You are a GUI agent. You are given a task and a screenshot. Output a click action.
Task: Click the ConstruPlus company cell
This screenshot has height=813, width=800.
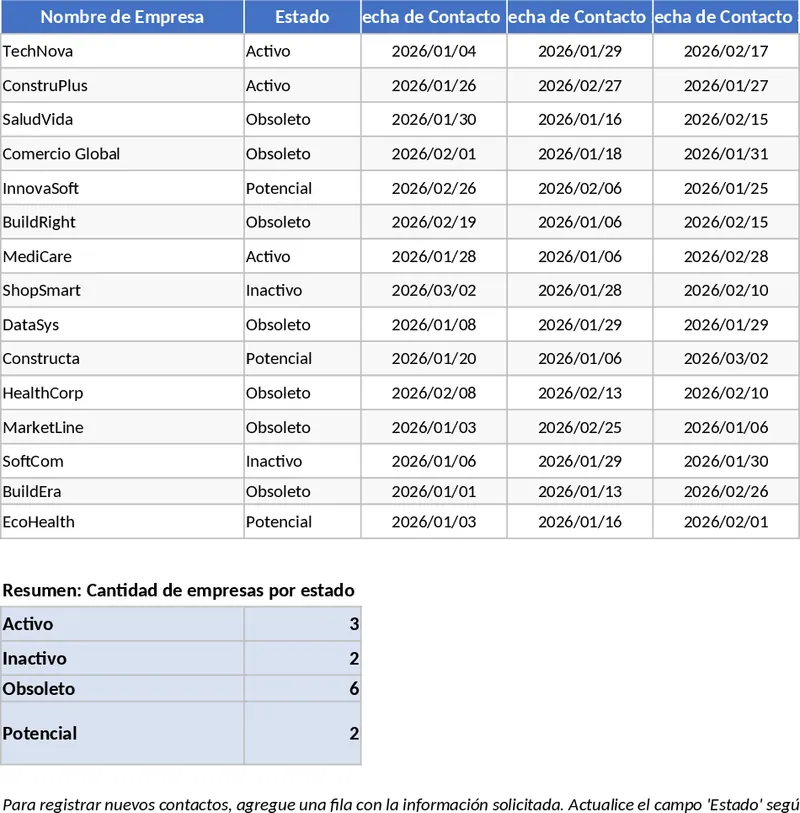tap(122, 86)
